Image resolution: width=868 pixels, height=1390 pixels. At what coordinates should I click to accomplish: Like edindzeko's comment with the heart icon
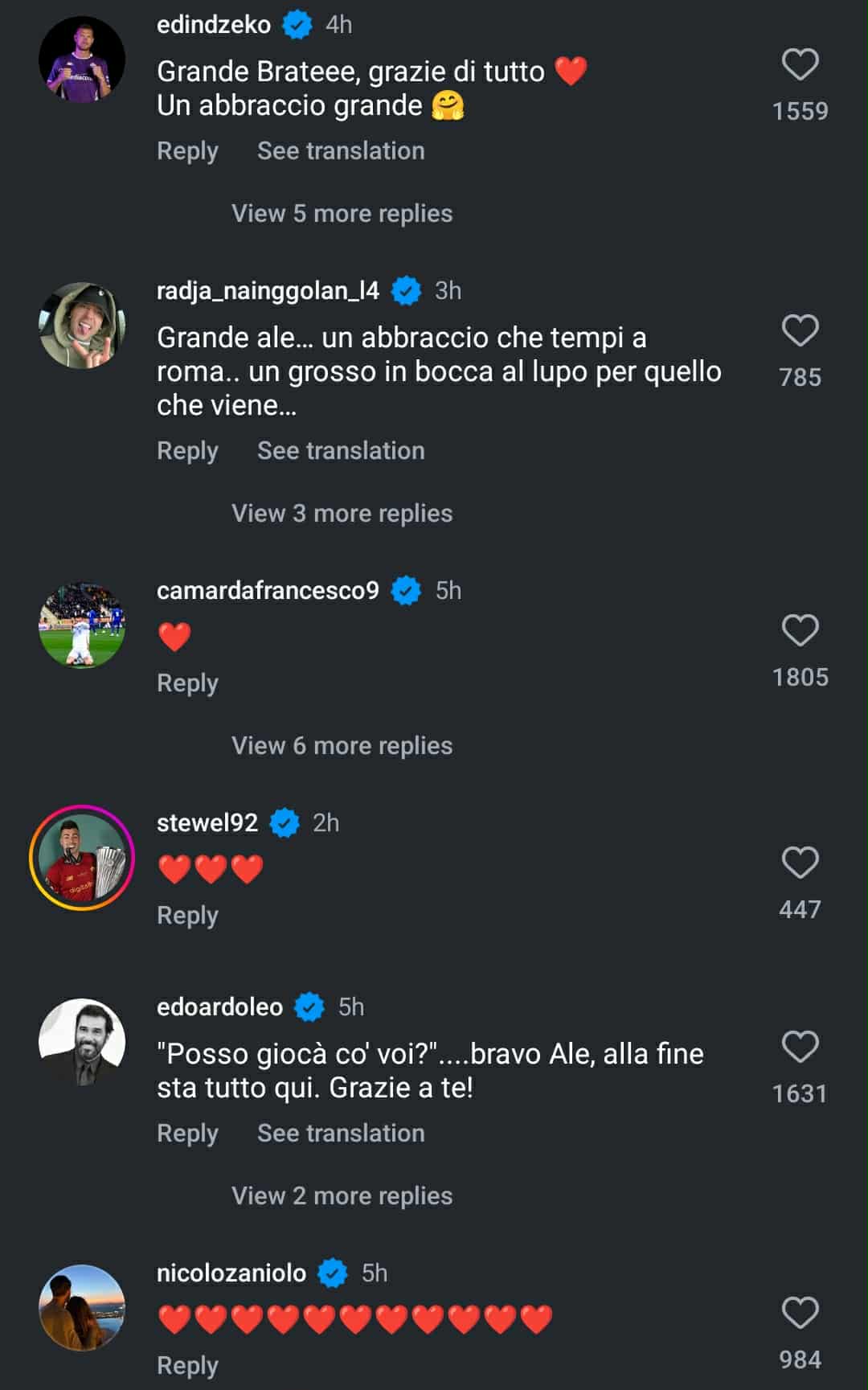point(800,64)
